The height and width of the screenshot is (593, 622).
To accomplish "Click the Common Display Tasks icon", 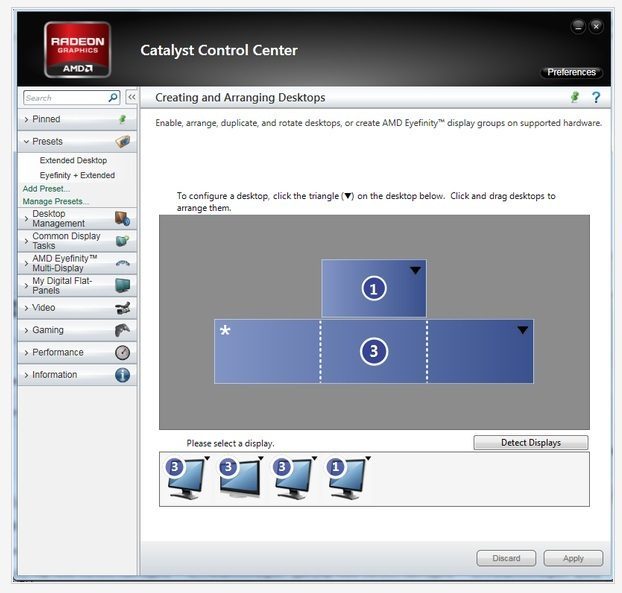I will click(122, 241).
